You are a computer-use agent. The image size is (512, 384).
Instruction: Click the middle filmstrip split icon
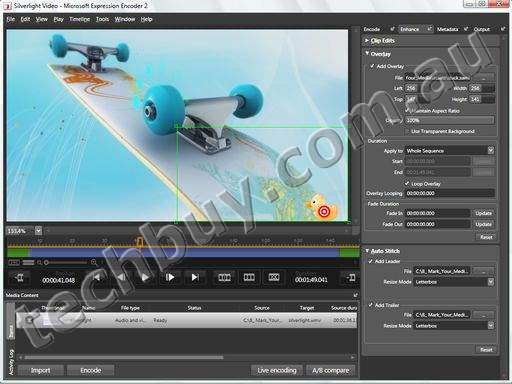(249, 277)
